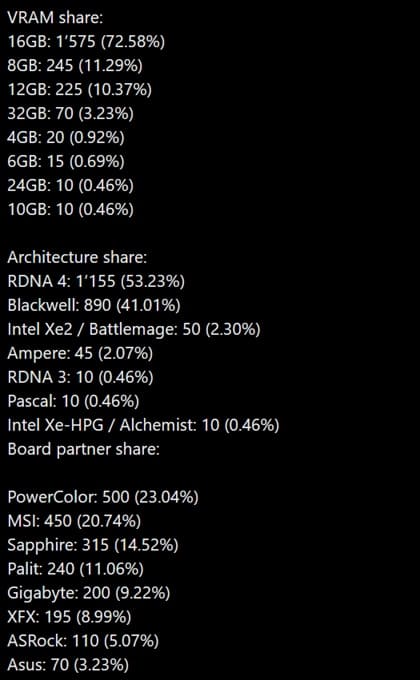Click the Intel Xe-HPG / Alchemist line

click(143, 425)
